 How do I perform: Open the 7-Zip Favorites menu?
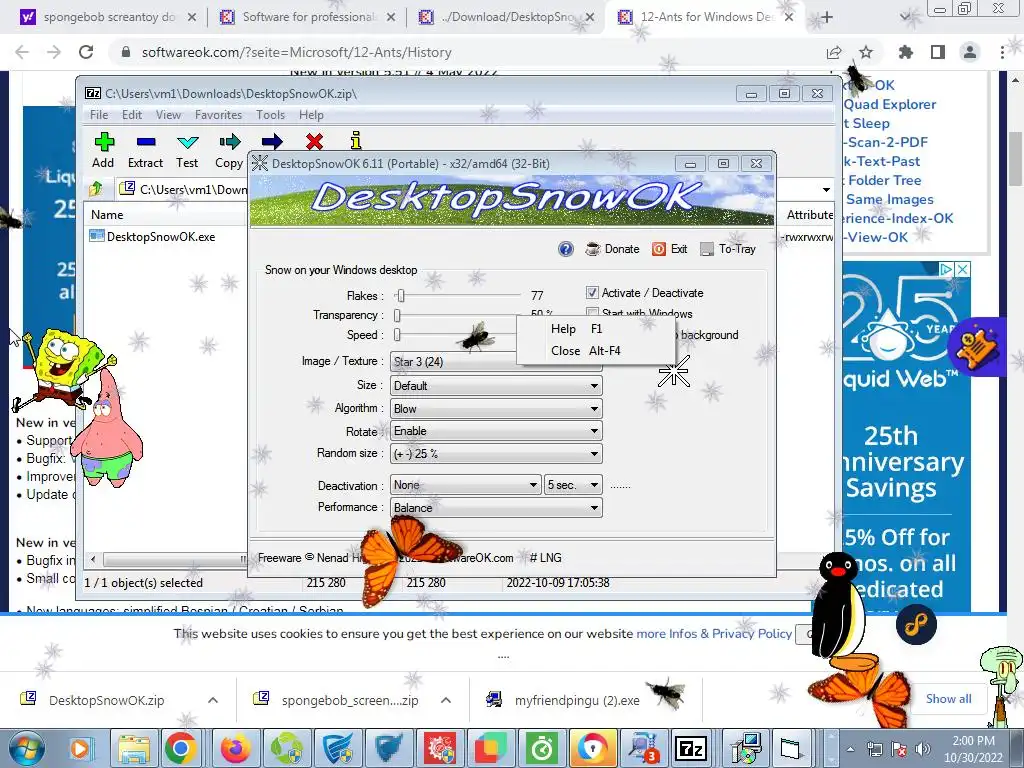218,115
